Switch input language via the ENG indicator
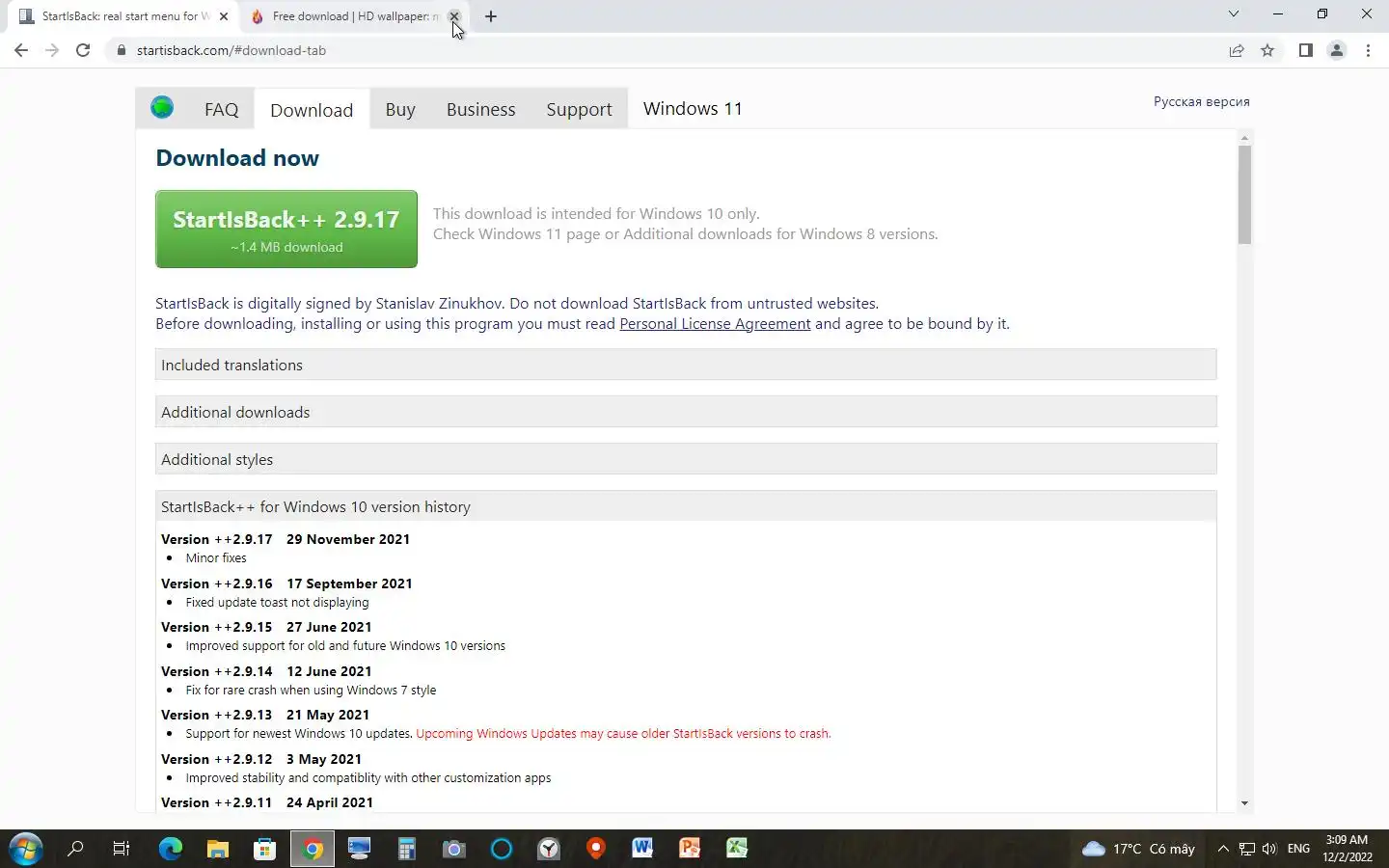Image resolution: width=1389 pixels, height=868 pixels. click(1299, 849)
